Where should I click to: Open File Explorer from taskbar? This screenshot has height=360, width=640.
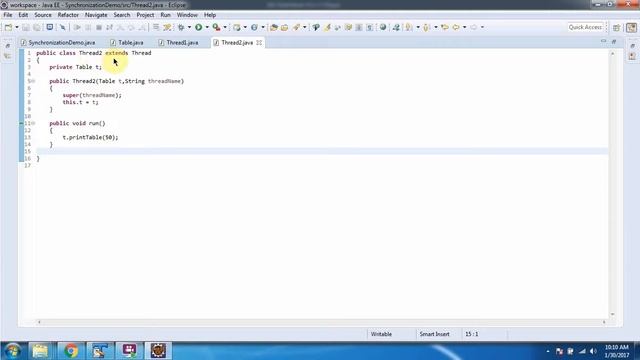(x=40, y=351)
